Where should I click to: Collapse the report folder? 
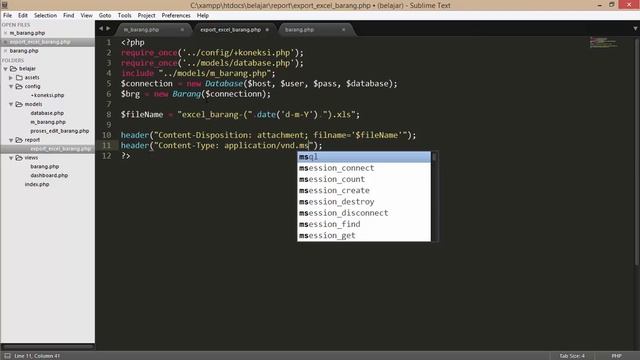[11, 140]
